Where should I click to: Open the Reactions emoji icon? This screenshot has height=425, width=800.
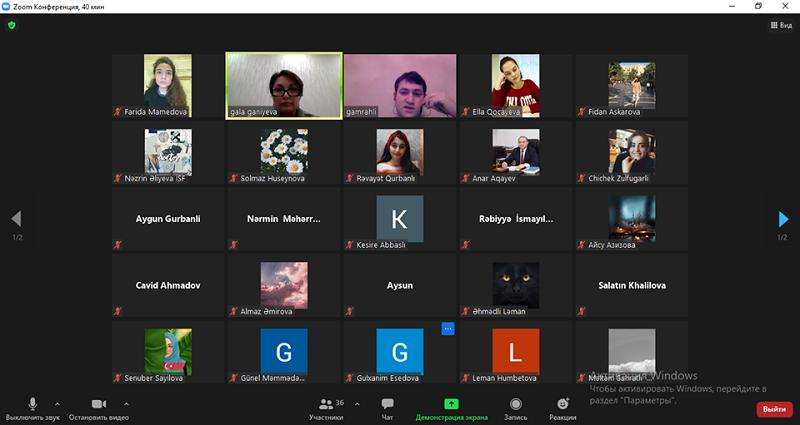tap(563, 404)
